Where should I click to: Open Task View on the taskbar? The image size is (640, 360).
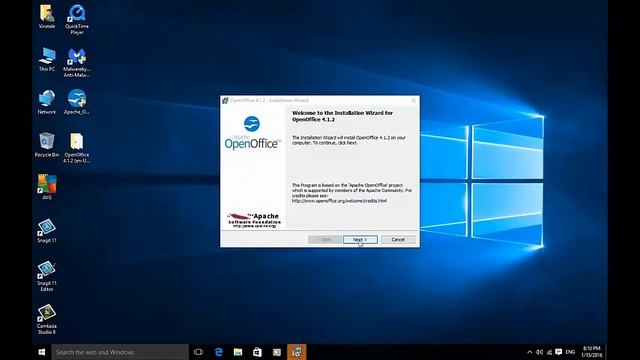198,352
